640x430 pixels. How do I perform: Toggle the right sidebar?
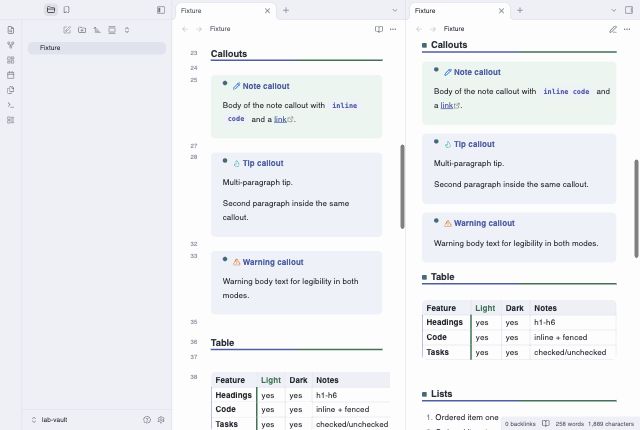pos(629,10)
